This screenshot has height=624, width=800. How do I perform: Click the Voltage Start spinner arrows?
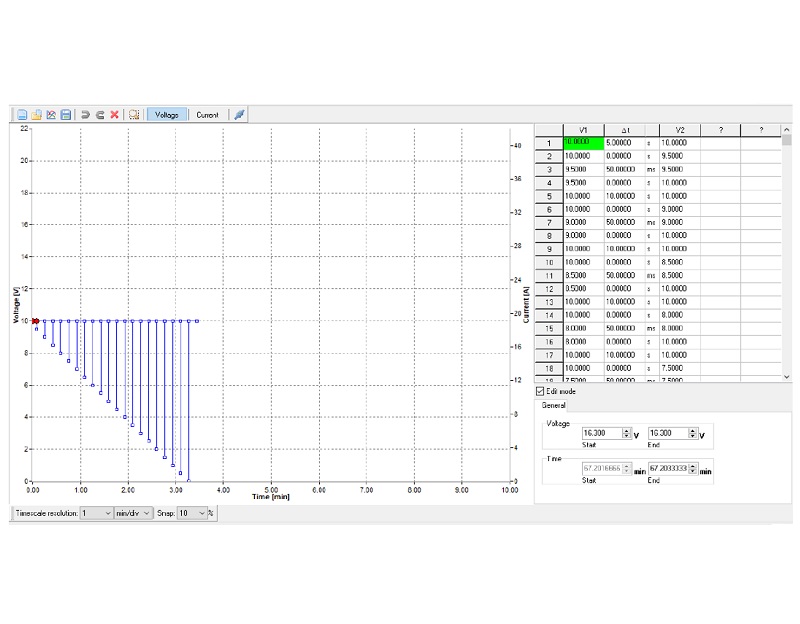626,434
